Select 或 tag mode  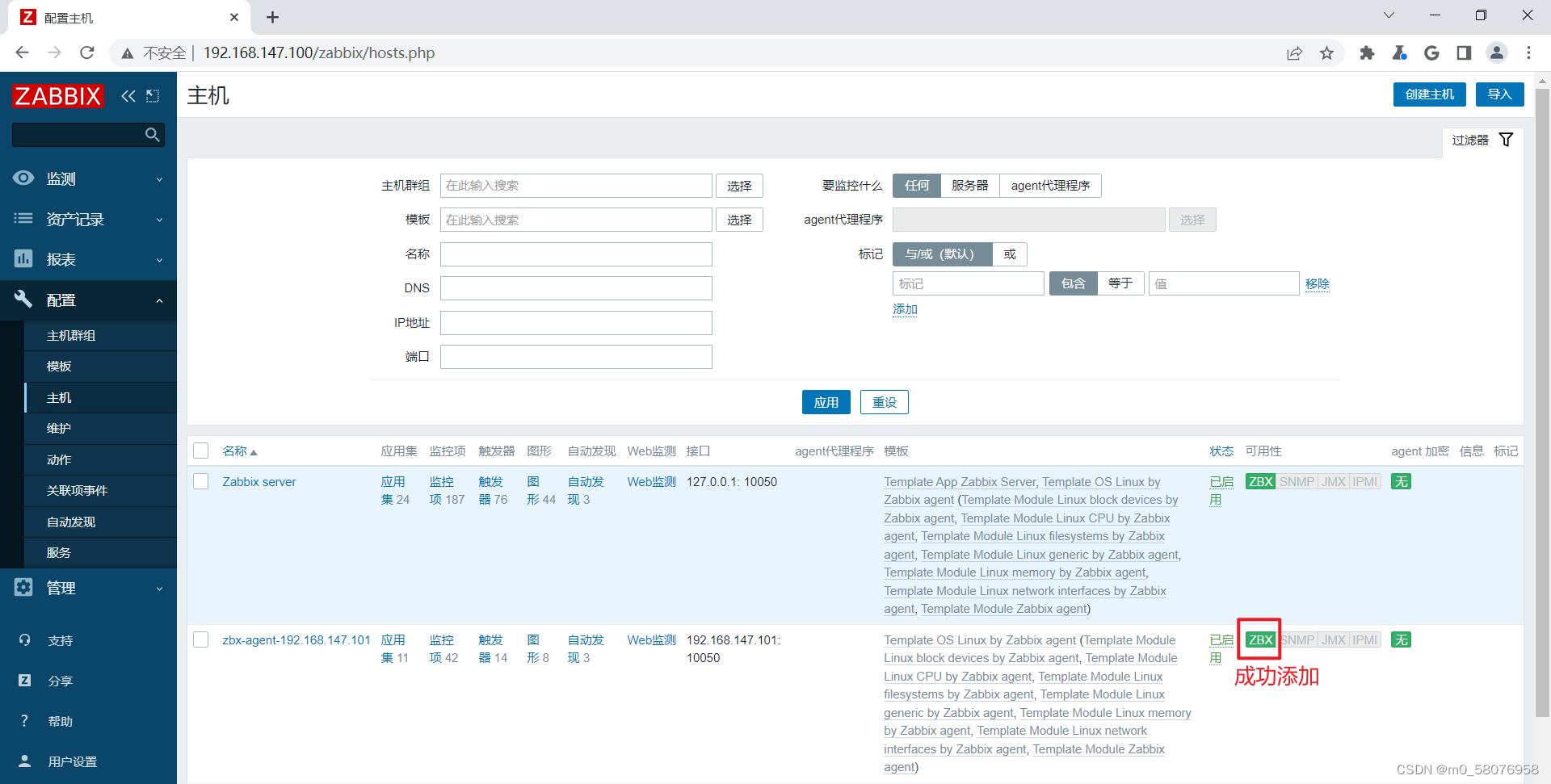pos(1010,254)
